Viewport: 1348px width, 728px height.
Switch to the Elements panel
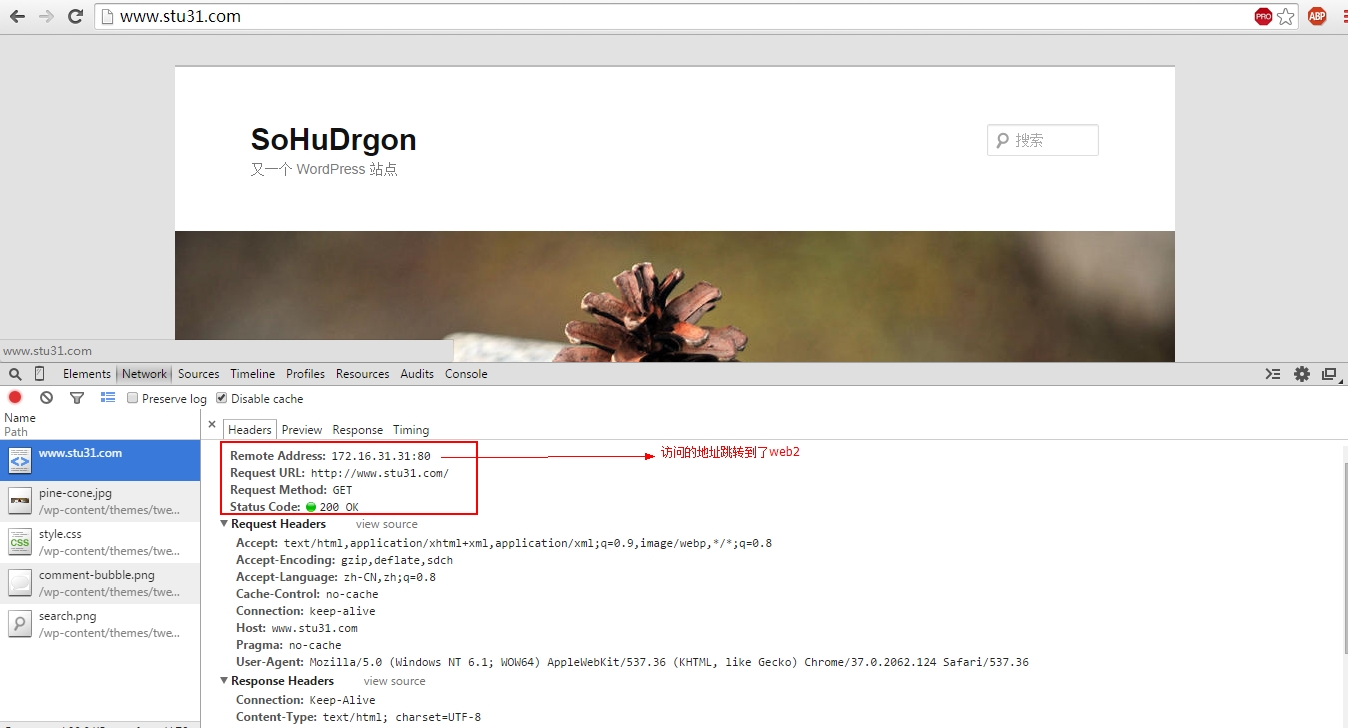87,374
